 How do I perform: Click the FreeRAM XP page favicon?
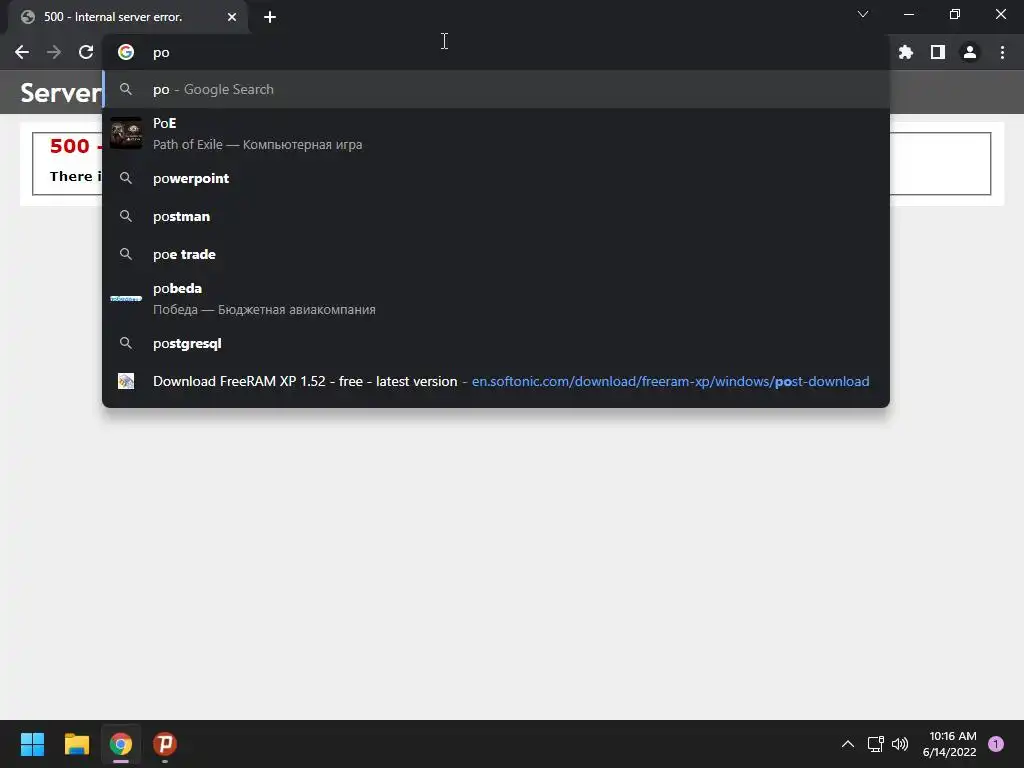[126, 381]
